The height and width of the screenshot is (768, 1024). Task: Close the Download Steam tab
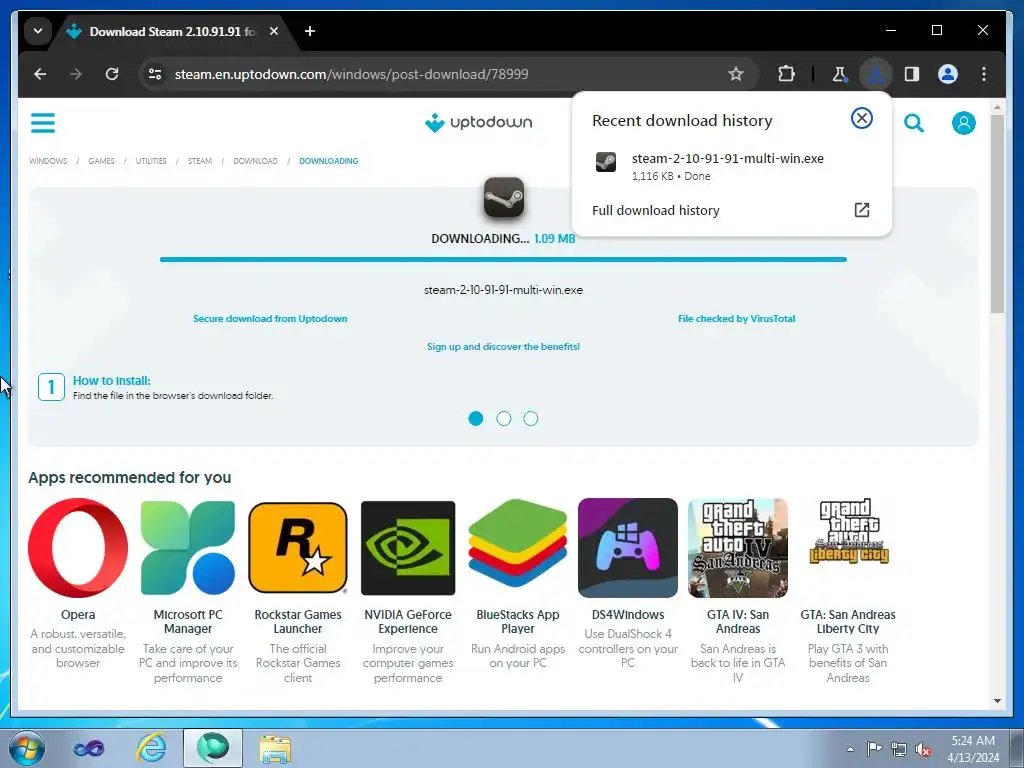(274, 31)
